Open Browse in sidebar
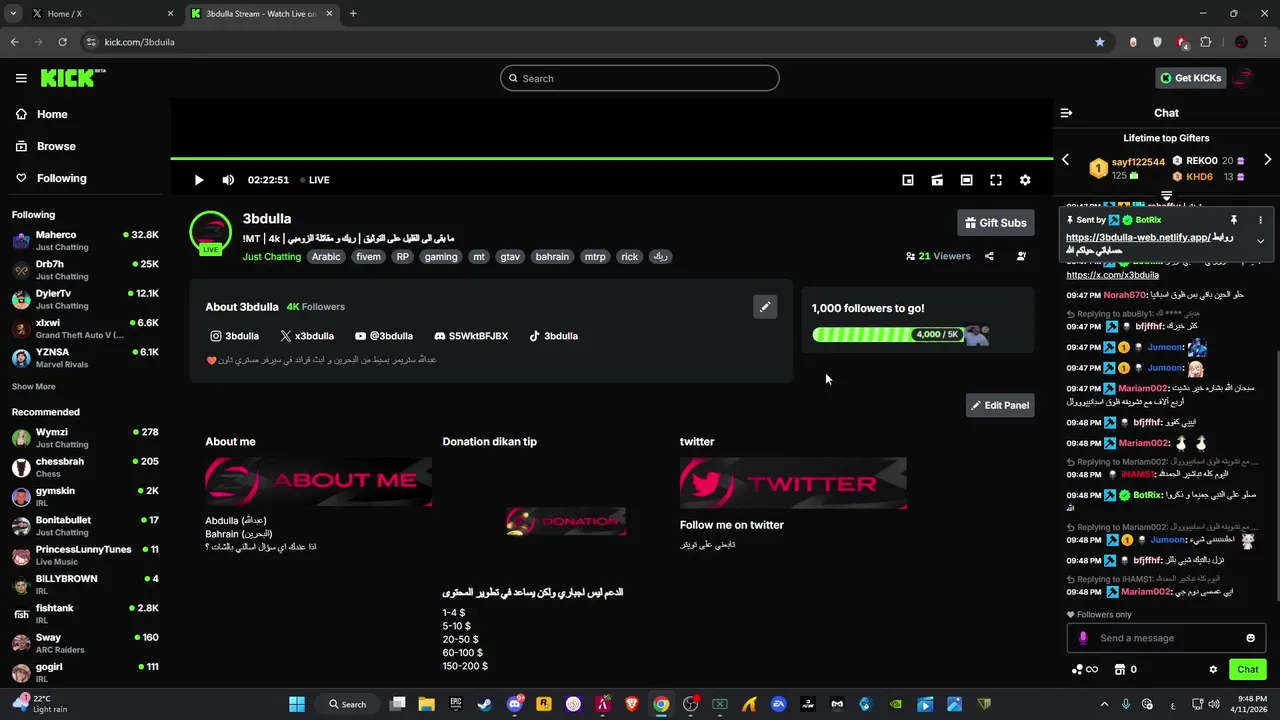Image resolution: width=1280 pixels, height=720 pixels. [46, 146]
